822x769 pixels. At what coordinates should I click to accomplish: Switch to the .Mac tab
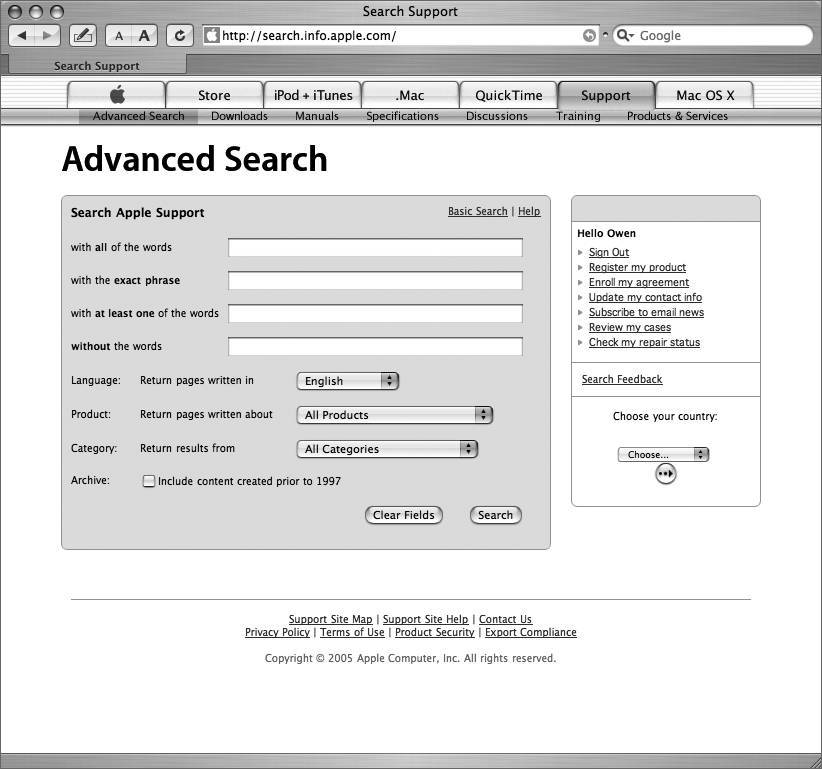[410, 95]
